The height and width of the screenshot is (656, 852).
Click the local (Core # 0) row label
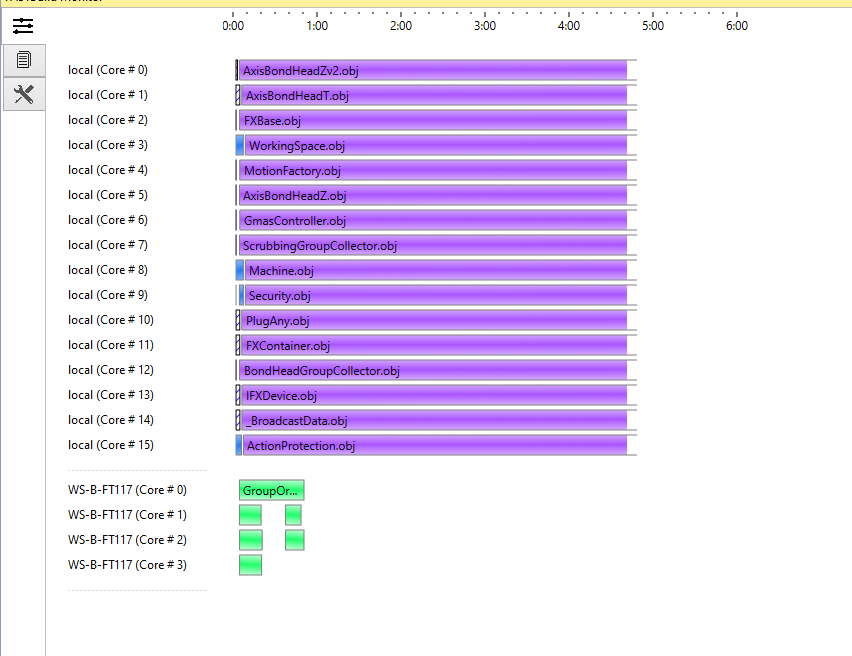coord(107,70)
